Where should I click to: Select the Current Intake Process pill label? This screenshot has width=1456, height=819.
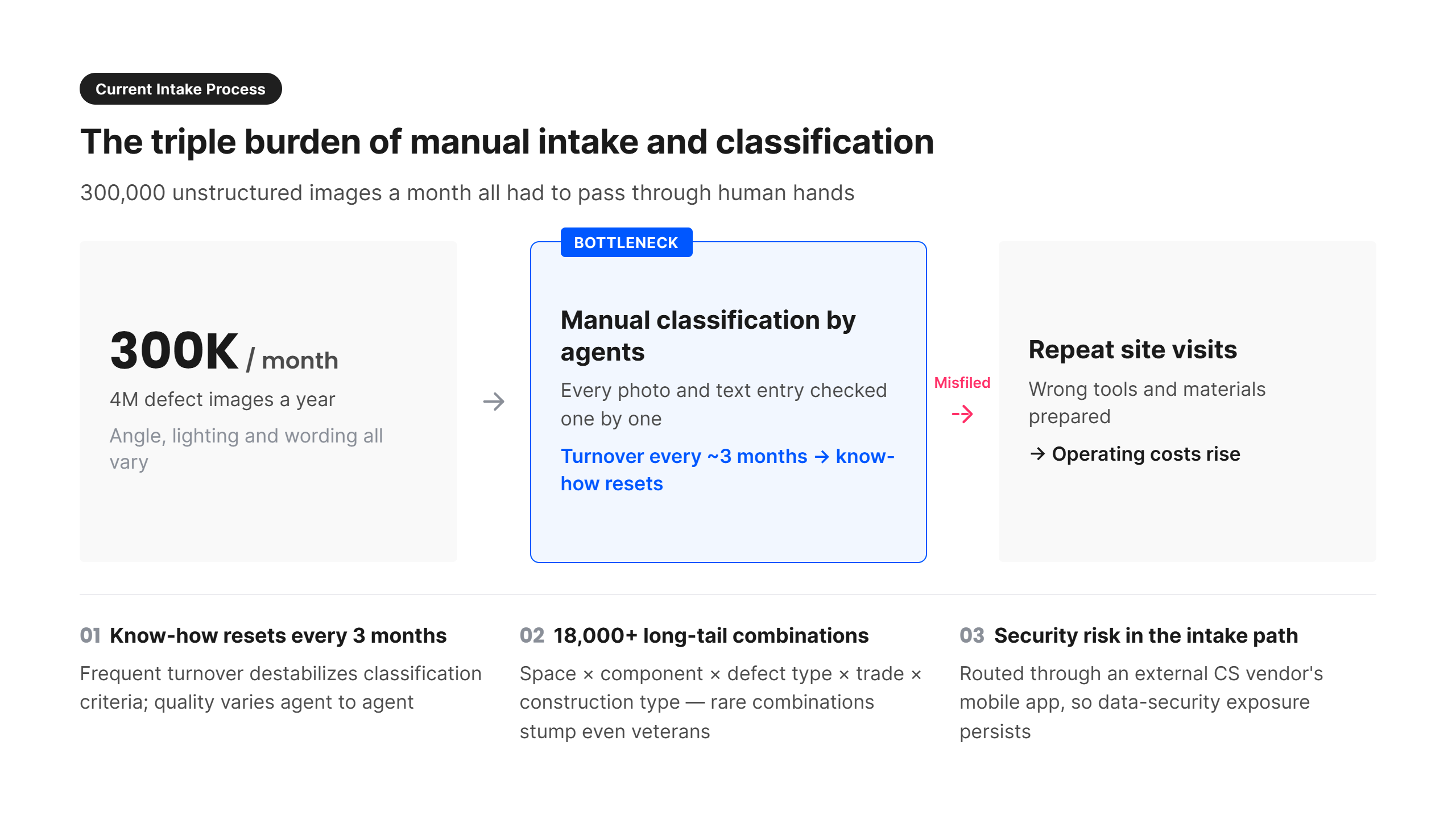(180, 89)
